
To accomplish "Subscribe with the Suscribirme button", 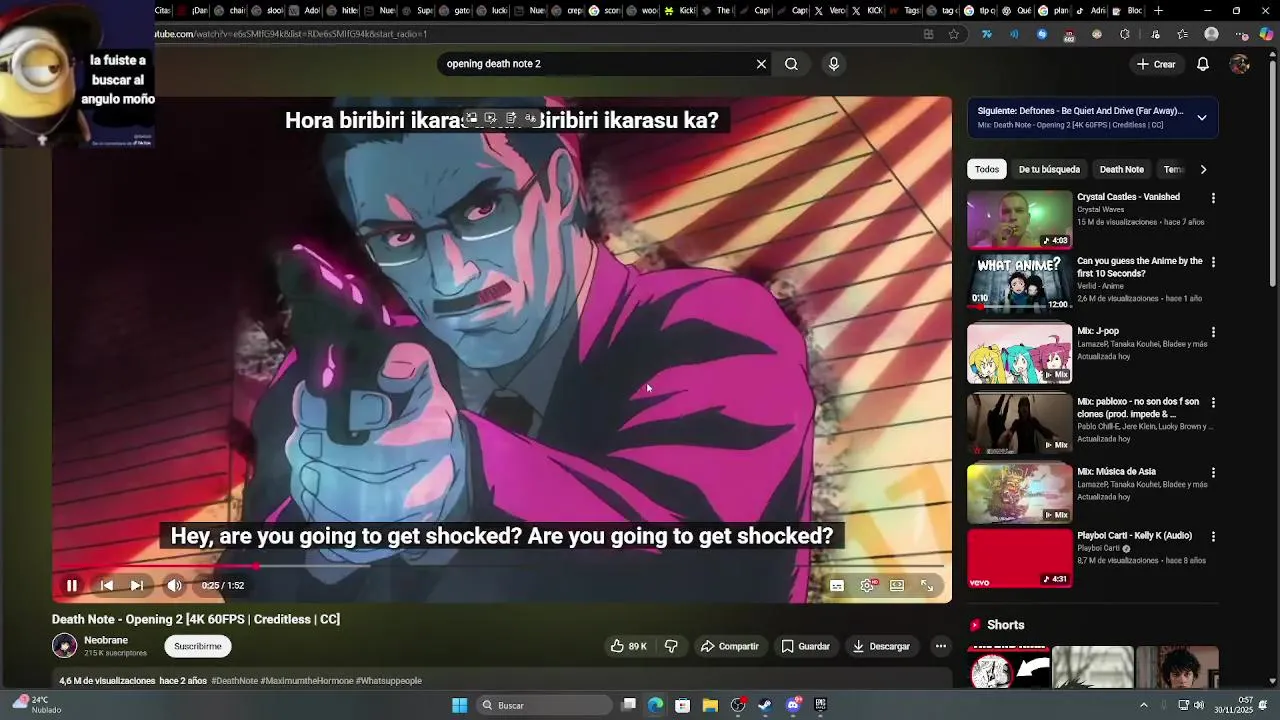I will tap(198, 647).
